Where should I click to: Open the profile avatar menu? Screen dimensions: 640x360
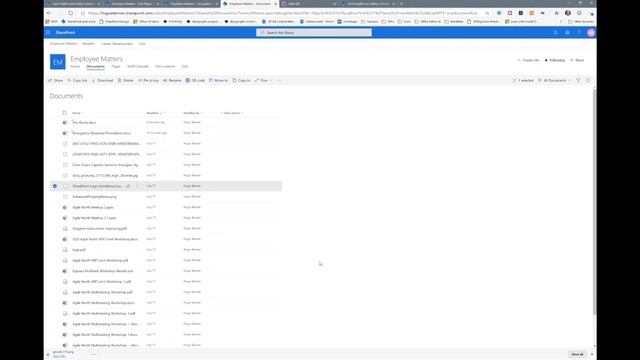click(x=591, y=32)
